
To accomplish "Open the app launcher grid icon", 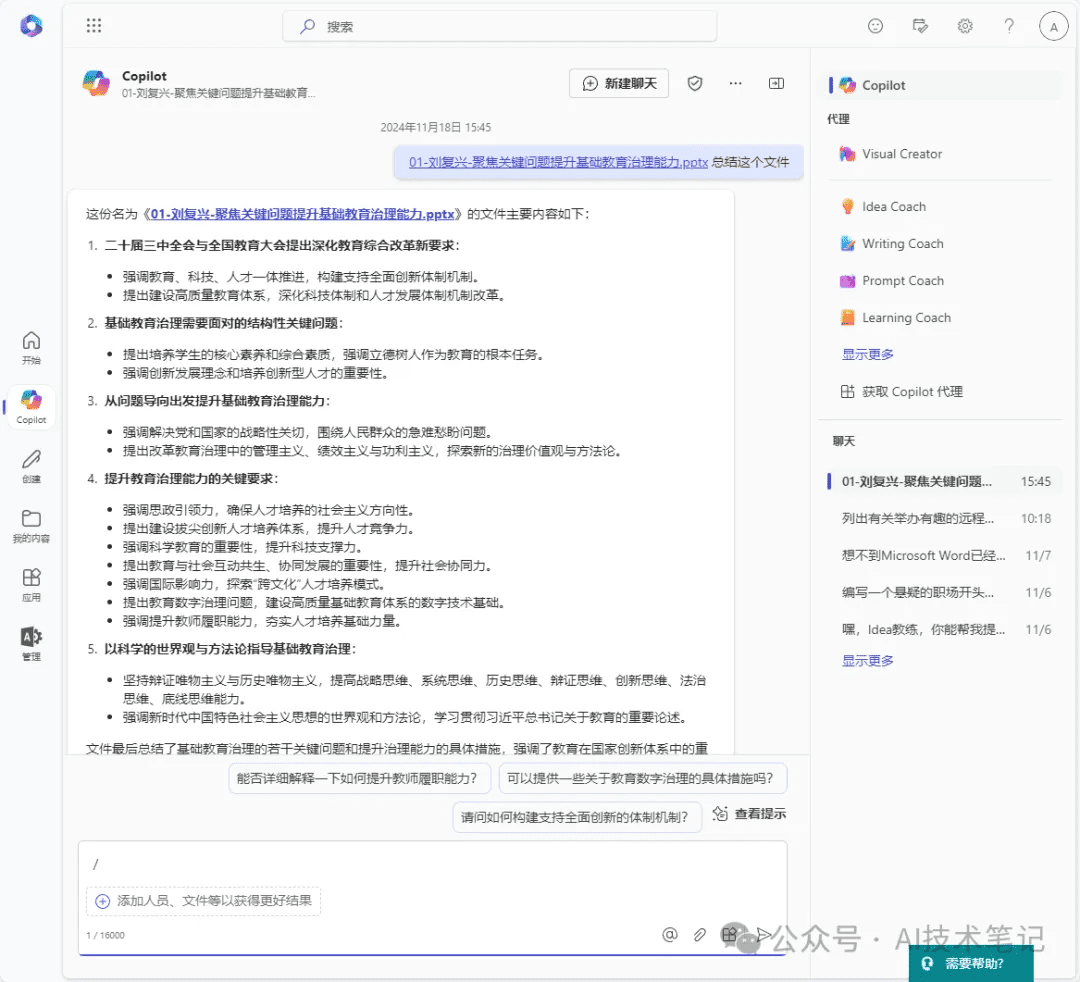I will (x=94, y=27).
